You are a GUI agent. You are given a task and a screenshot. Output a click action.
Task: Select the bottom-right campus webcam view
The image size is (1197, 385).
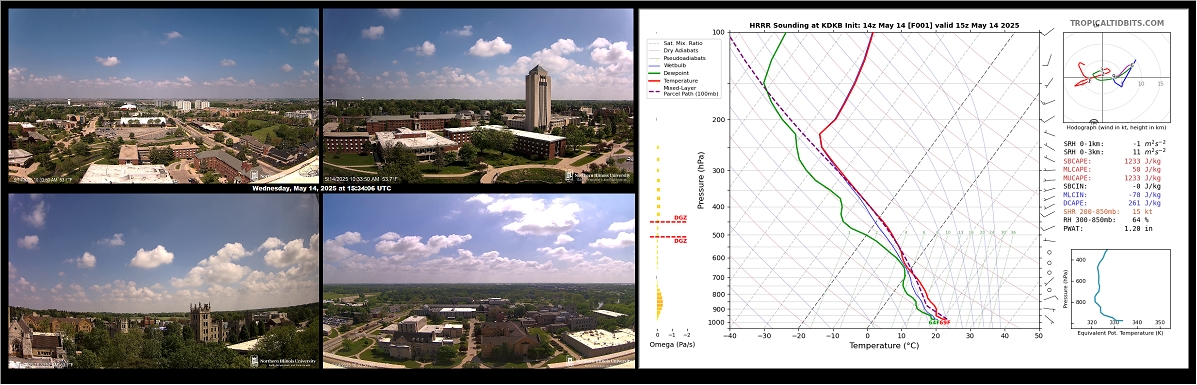pyautogui.click(x=479, y=281)
